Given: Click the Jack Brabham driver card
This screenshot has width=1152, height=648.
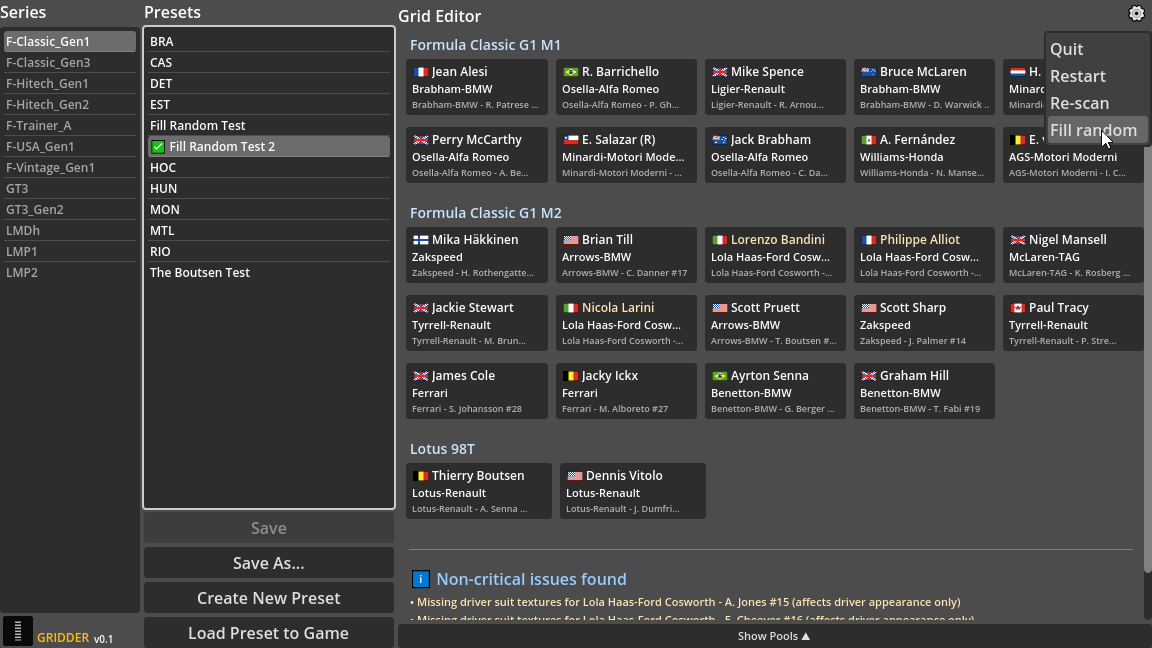Looking at the screenshot, I should coord(775,155).
